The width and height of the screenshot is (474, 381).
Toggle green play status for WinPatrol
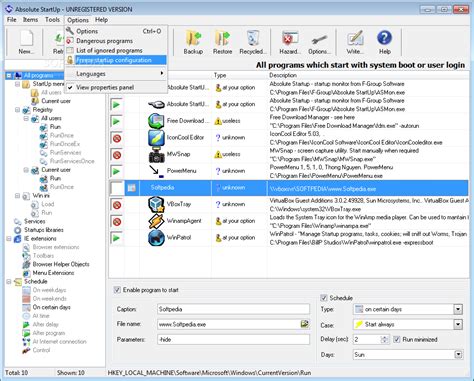coord(116,238)
